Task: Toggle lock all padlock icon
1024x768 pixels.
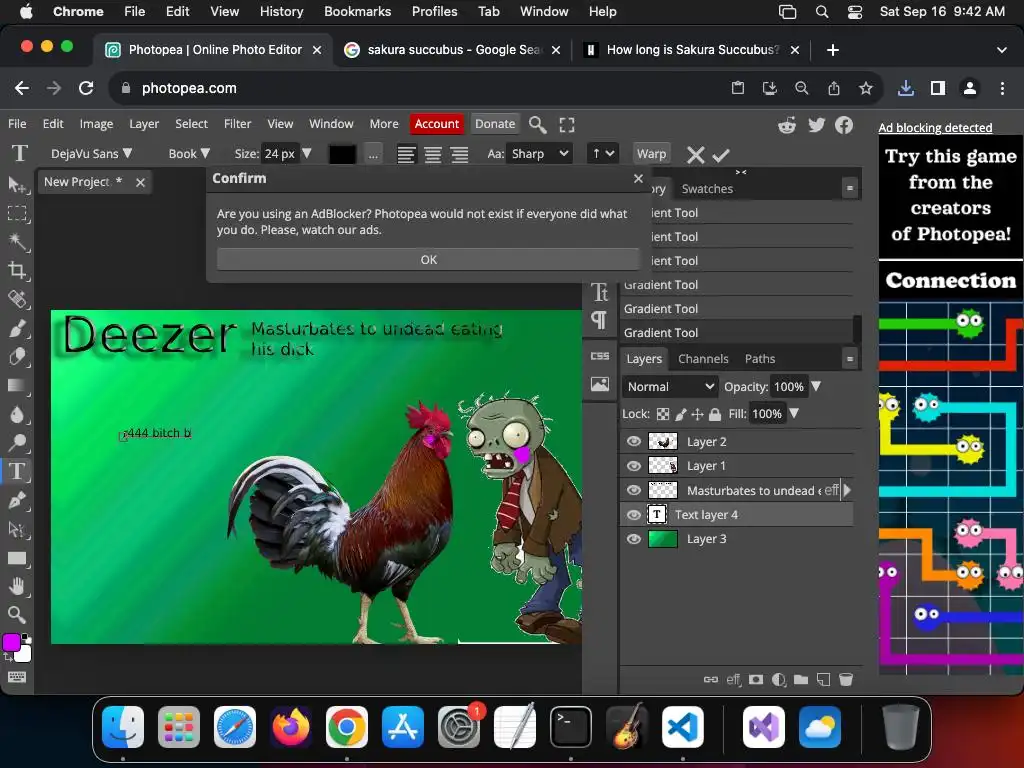Action: coord(715,414)
